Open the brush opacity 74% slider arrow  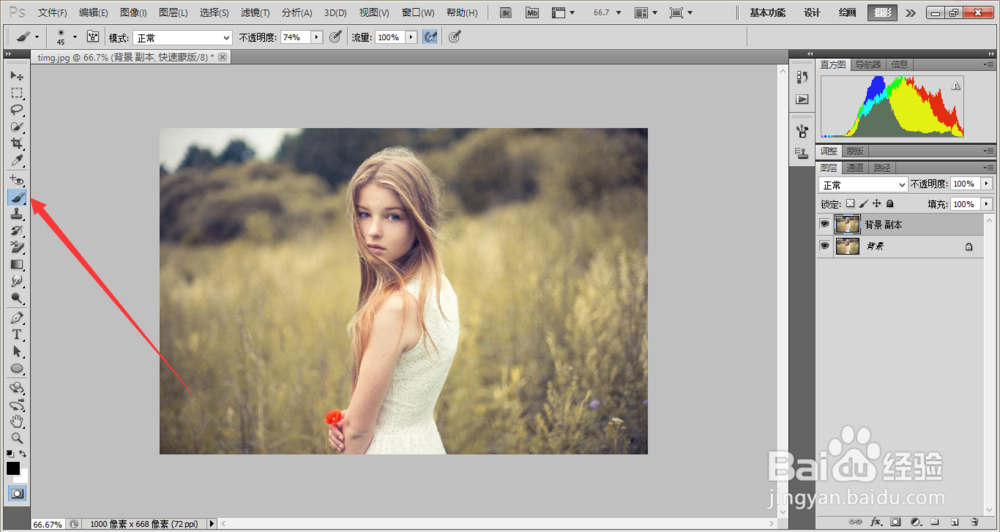click(x=317, y=38)
